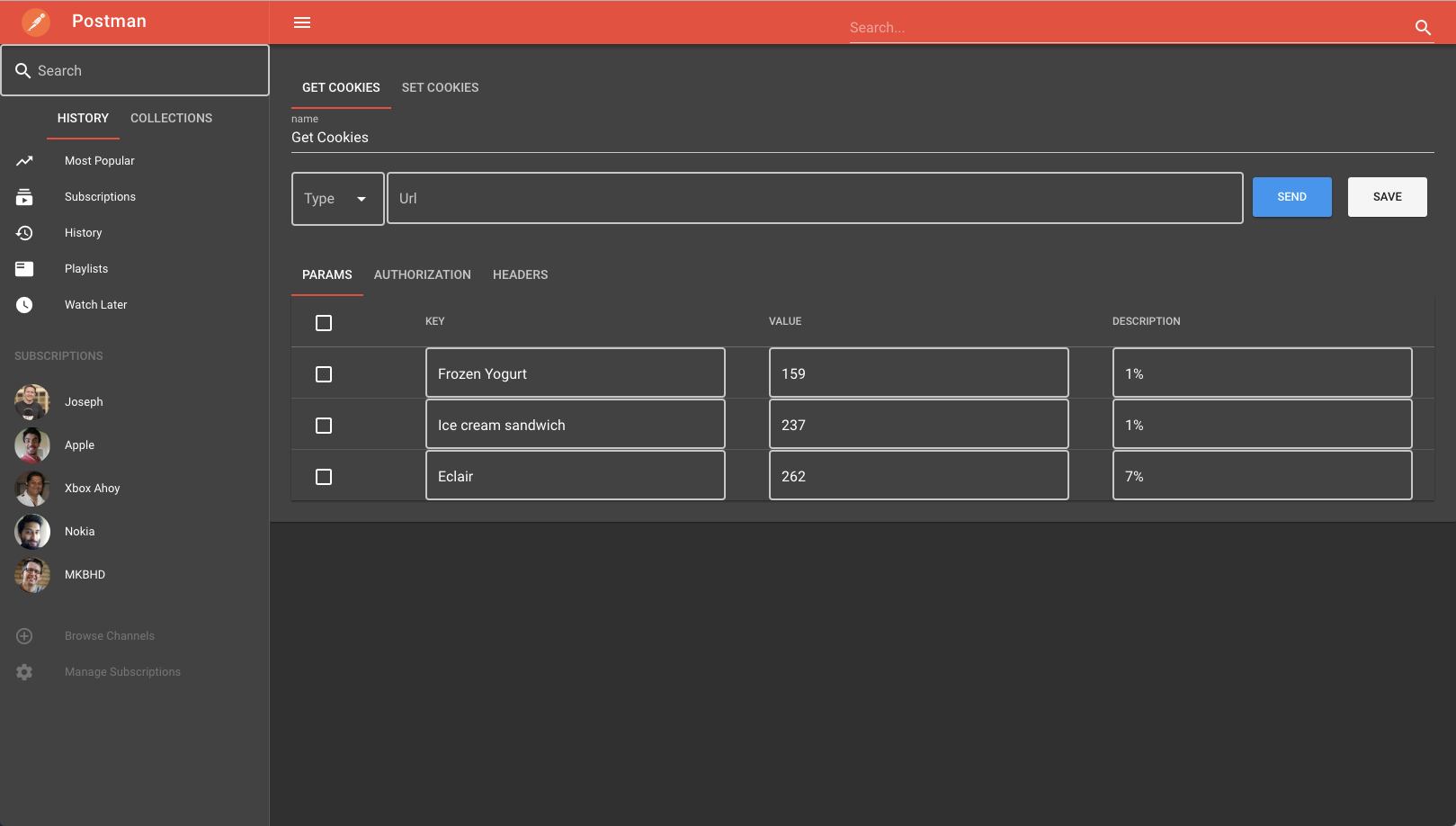Open the Subscriptions sidebar item
This screenshot has width=1456, height=826.
(135, 197)
